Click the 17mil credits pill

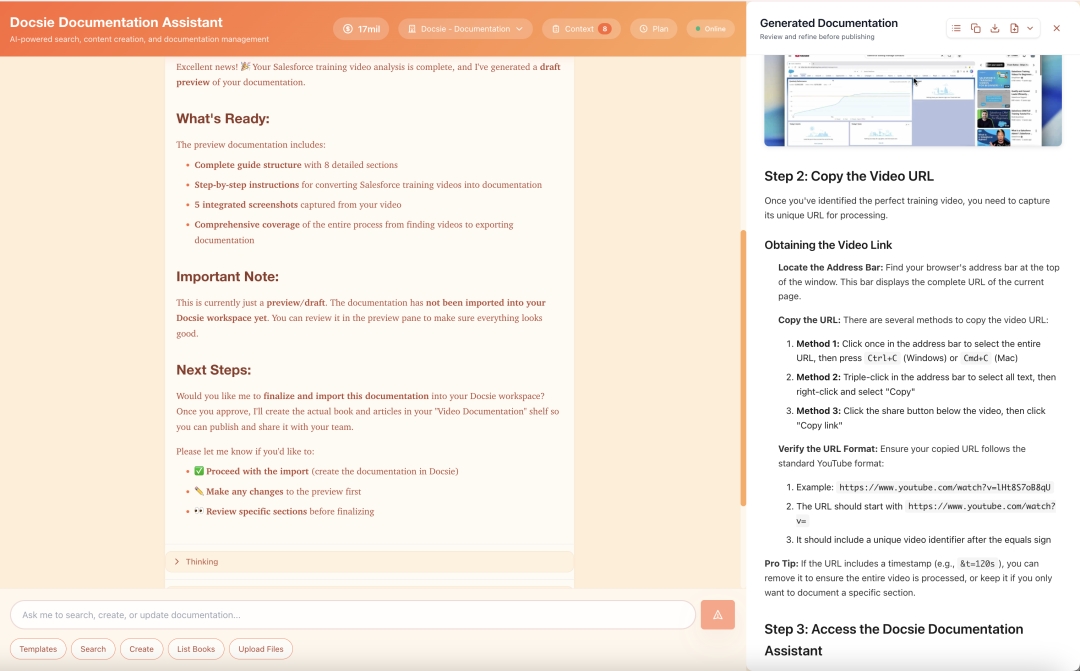362,29
